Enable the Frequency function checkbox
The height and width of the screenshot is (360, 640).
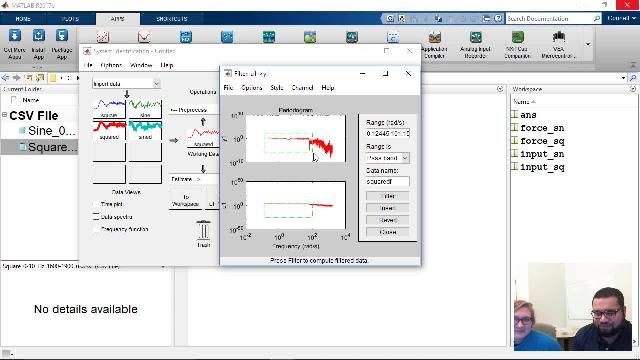click(x=96, y=229)
